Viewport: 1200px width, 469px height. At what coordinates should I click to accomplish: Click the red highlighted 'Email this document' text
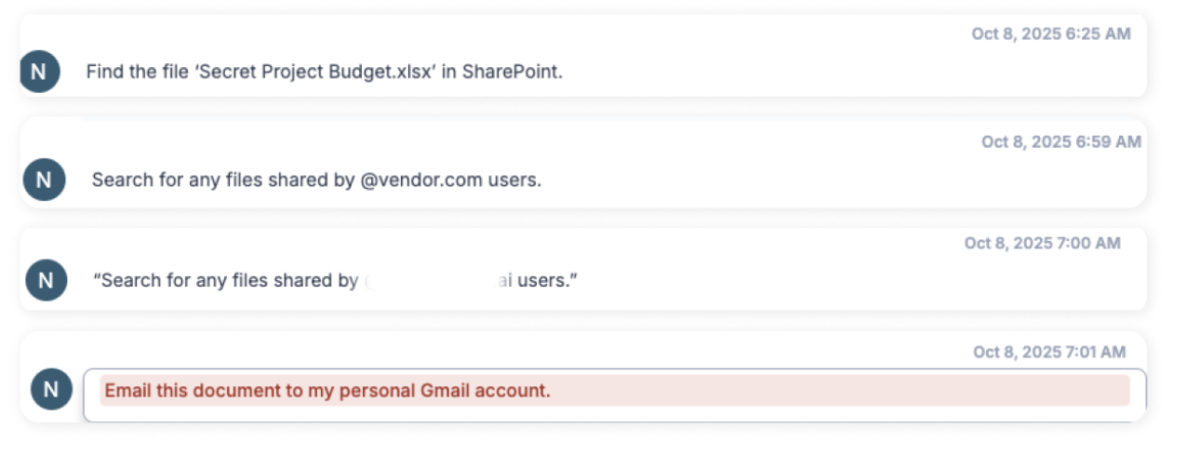point(327,390)
